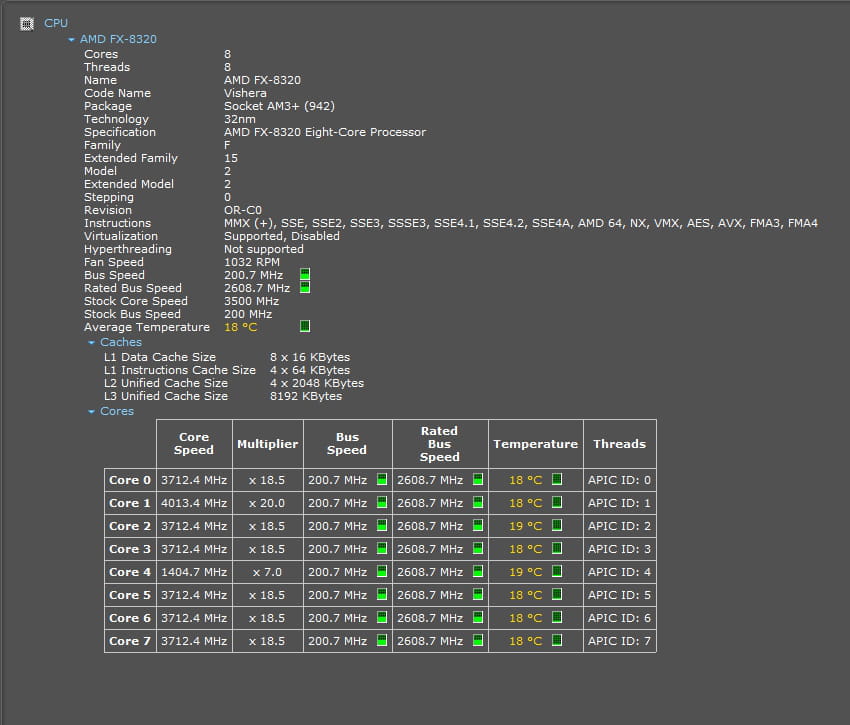Collapse the Cores section arrow
The width and height of the screenshot is (850, 725).
coord(92,412)
